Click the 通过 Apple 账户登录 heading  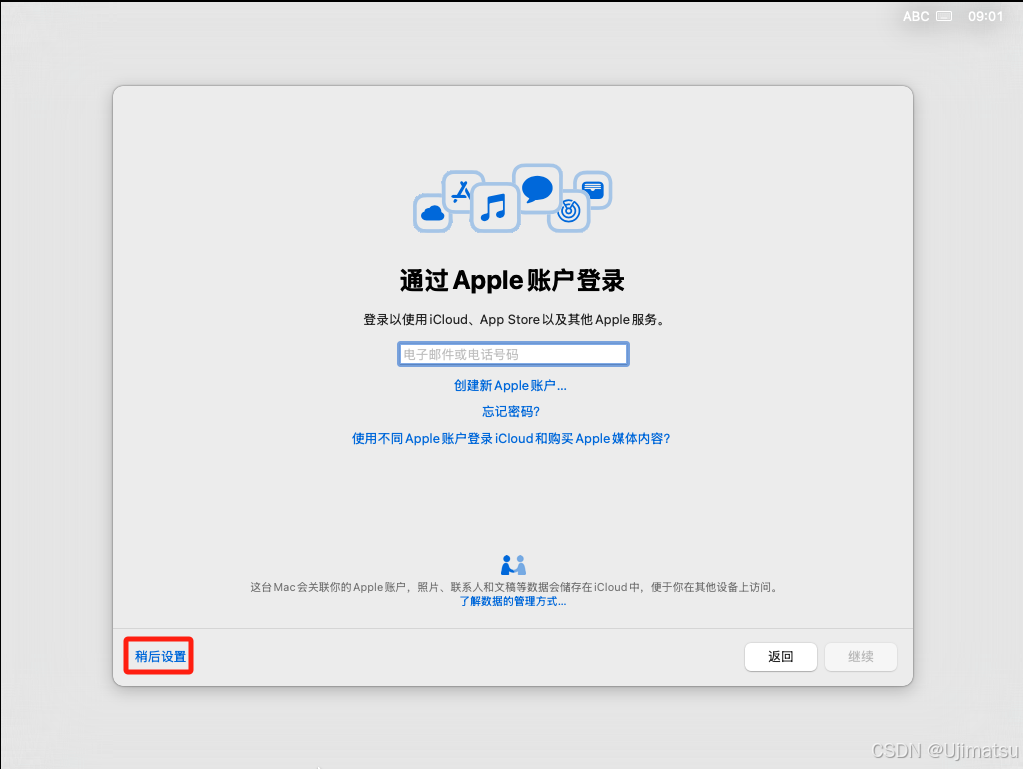pyautogui.click(x=512, y=280)
